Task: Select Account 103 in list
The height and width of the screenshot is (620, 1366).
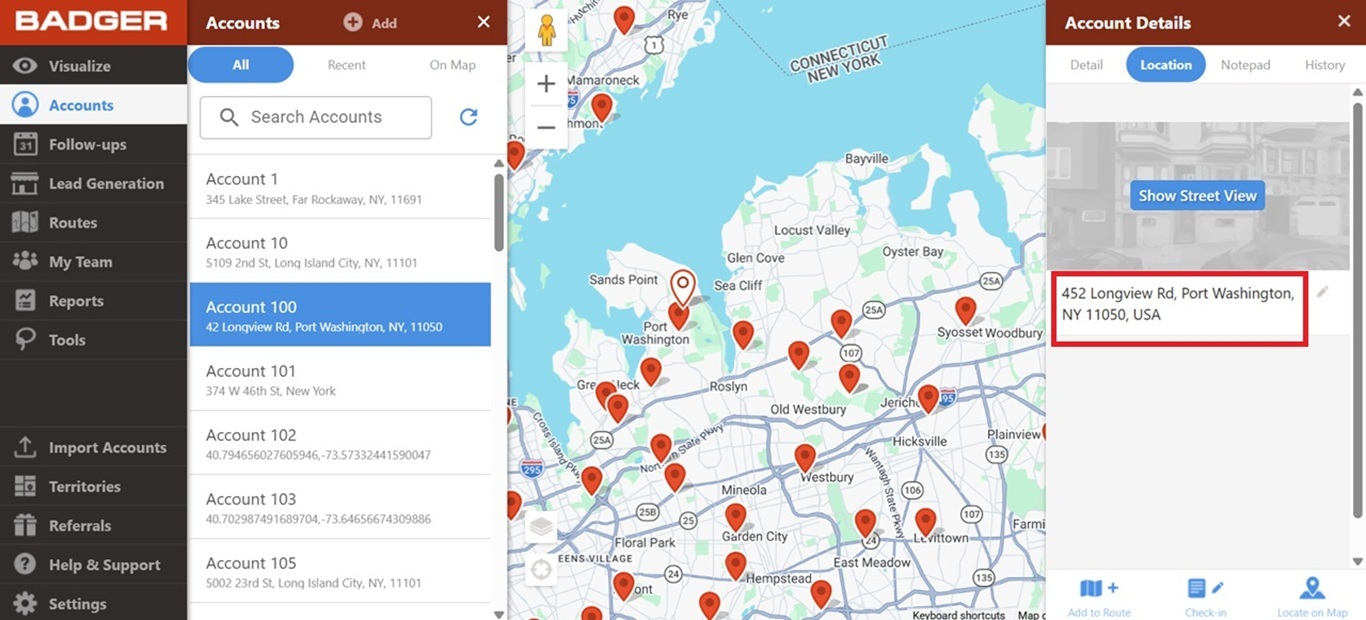Action: coord(340,507)
